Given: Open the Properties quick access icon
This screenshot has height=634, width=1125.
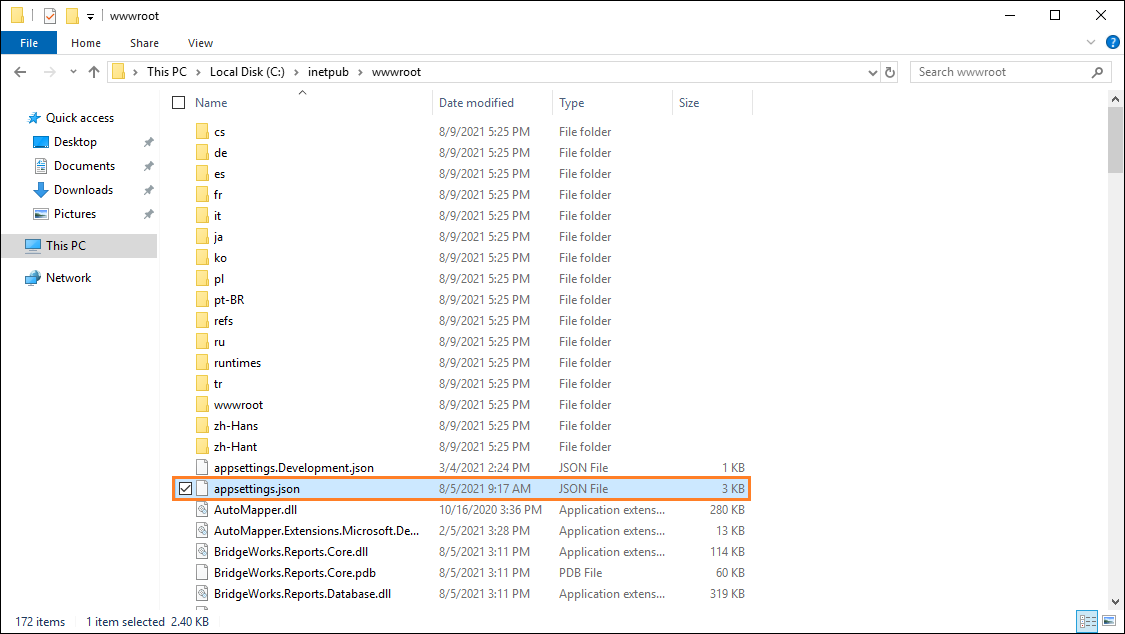Looking at the screenshot, I should [x=50, y=15].
